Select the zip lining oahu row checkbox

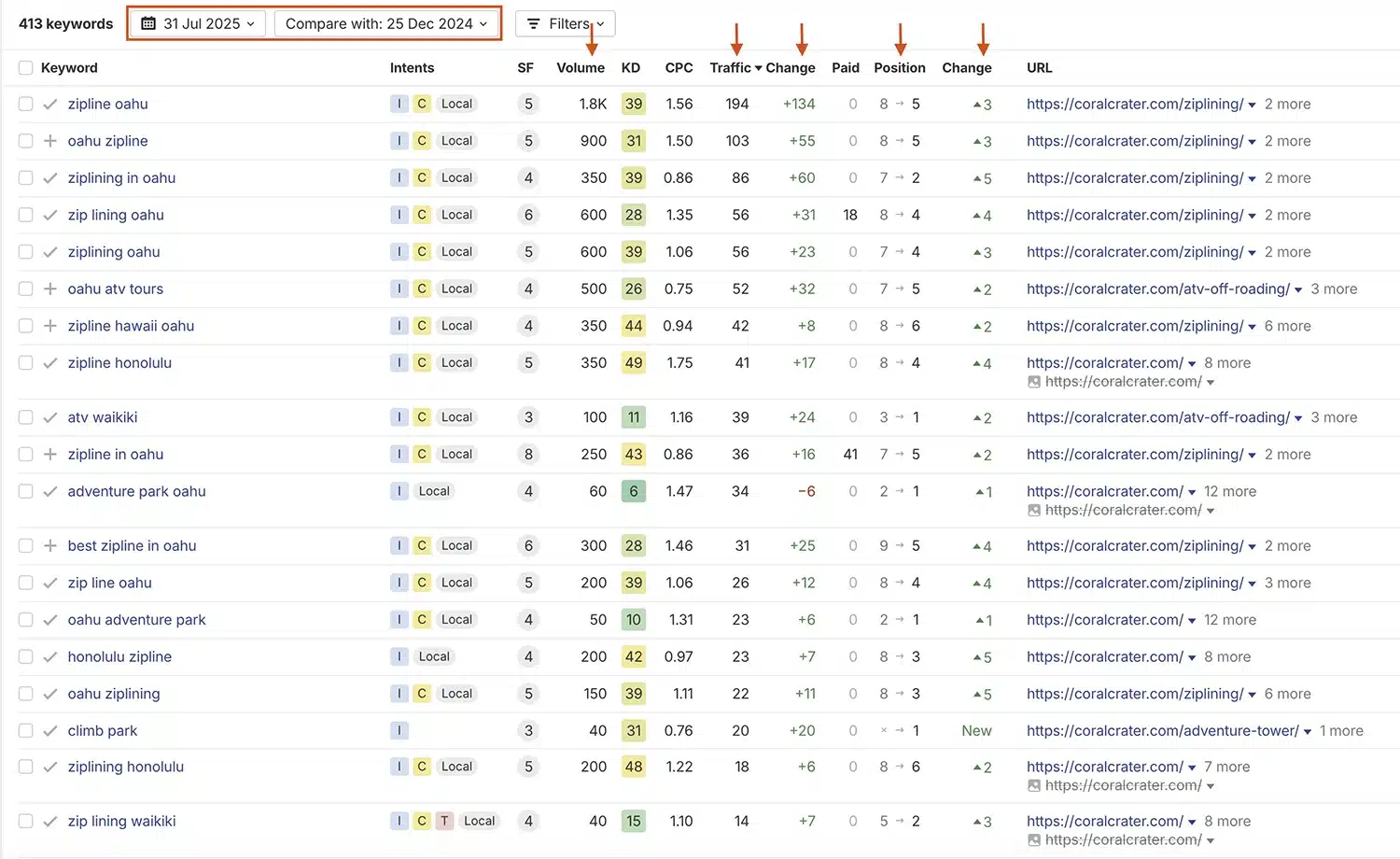tap(25, 215)
